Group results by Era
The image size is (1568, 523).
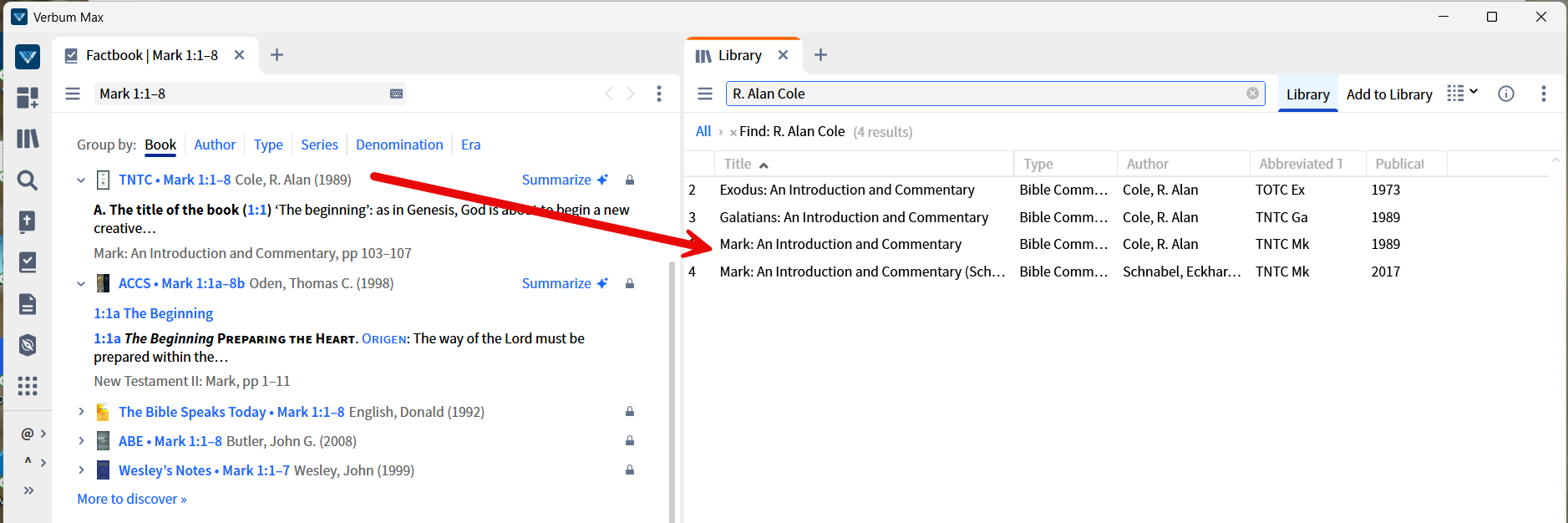tap(471, 145)
